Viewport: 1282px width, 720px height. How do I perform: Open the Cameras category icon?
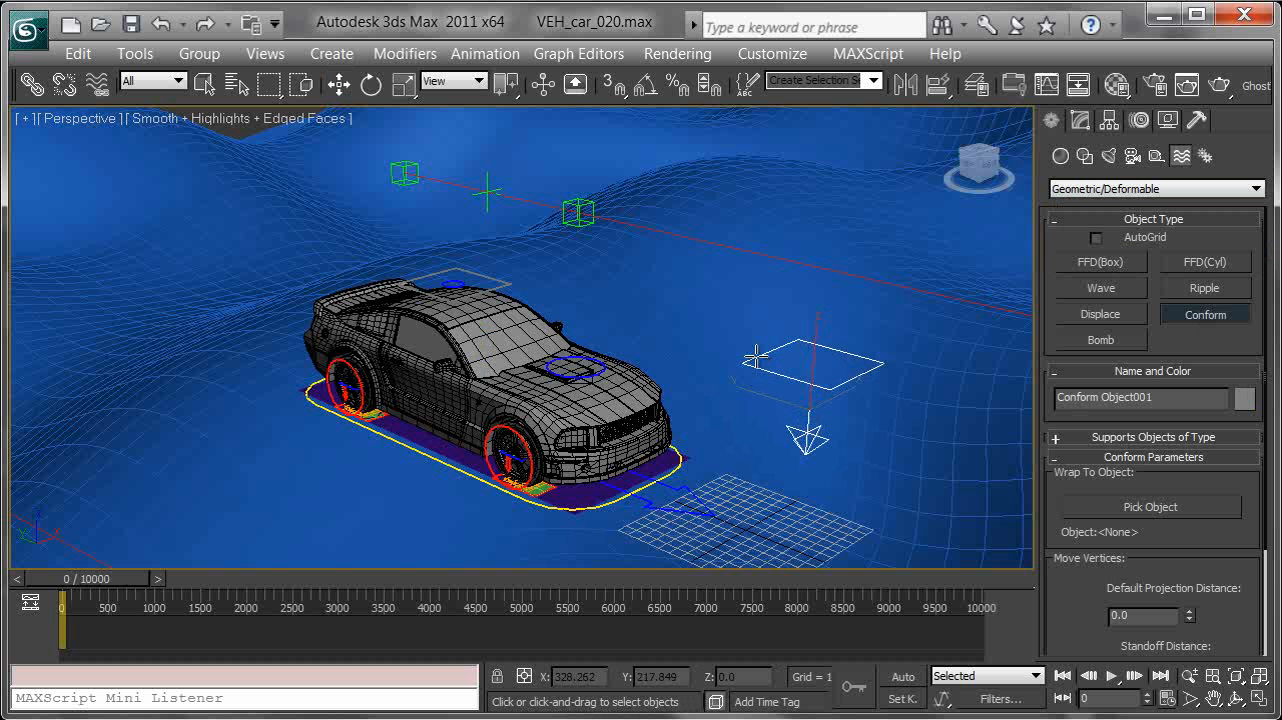(x=1132, y=156)
